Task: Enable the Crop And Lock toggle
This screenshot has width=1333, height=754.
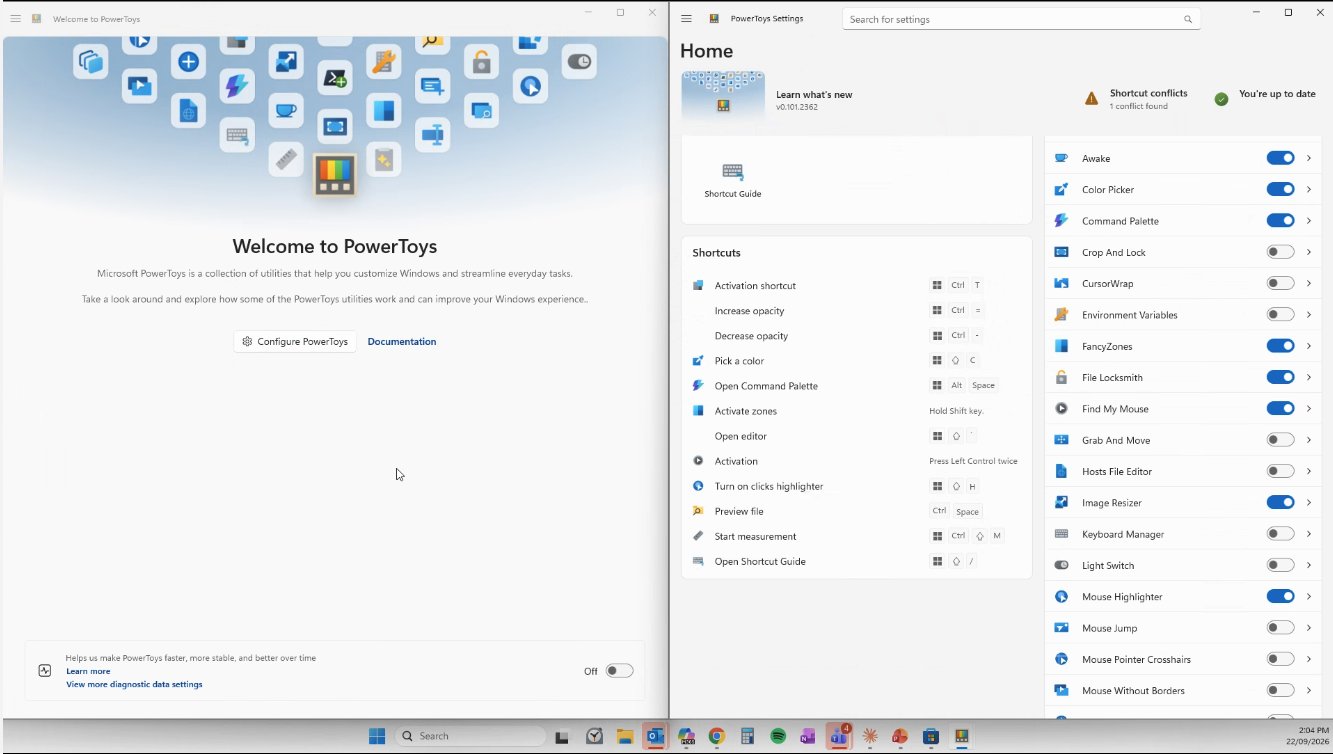Action: pyautogui.click(x=1280, y=252)
